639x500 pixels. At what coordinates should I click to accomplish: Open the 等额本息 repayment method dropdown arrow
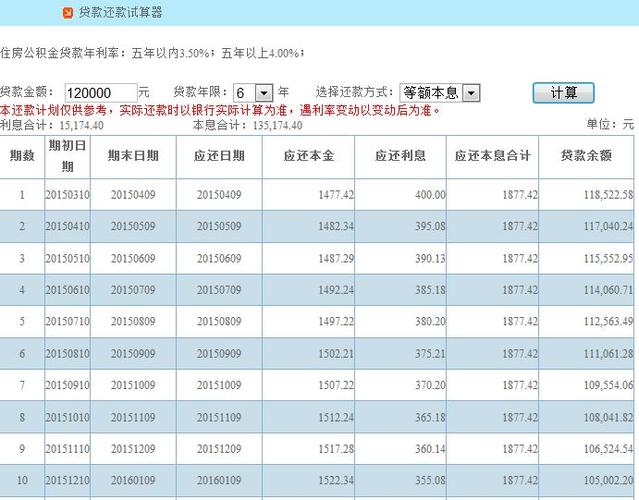(472, 93)
